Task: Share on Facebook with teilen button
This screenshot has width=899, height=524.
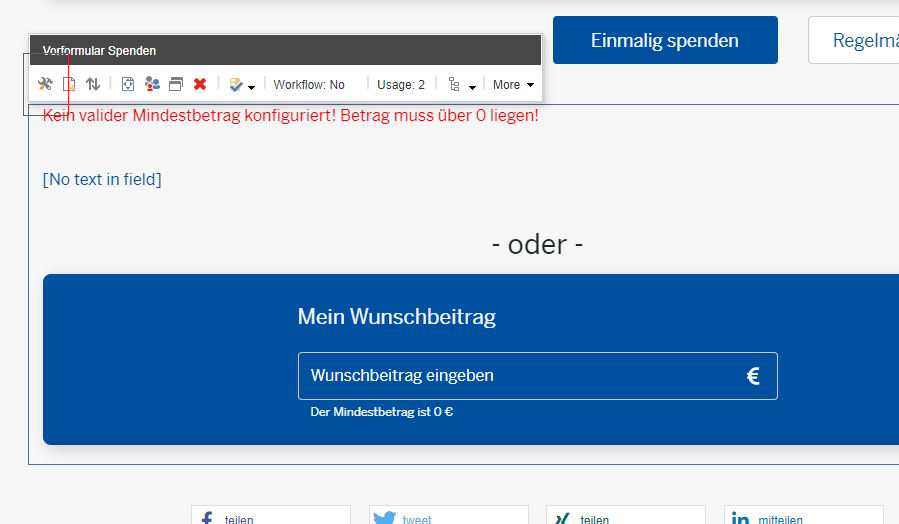Action: click(x=270, y=516)
